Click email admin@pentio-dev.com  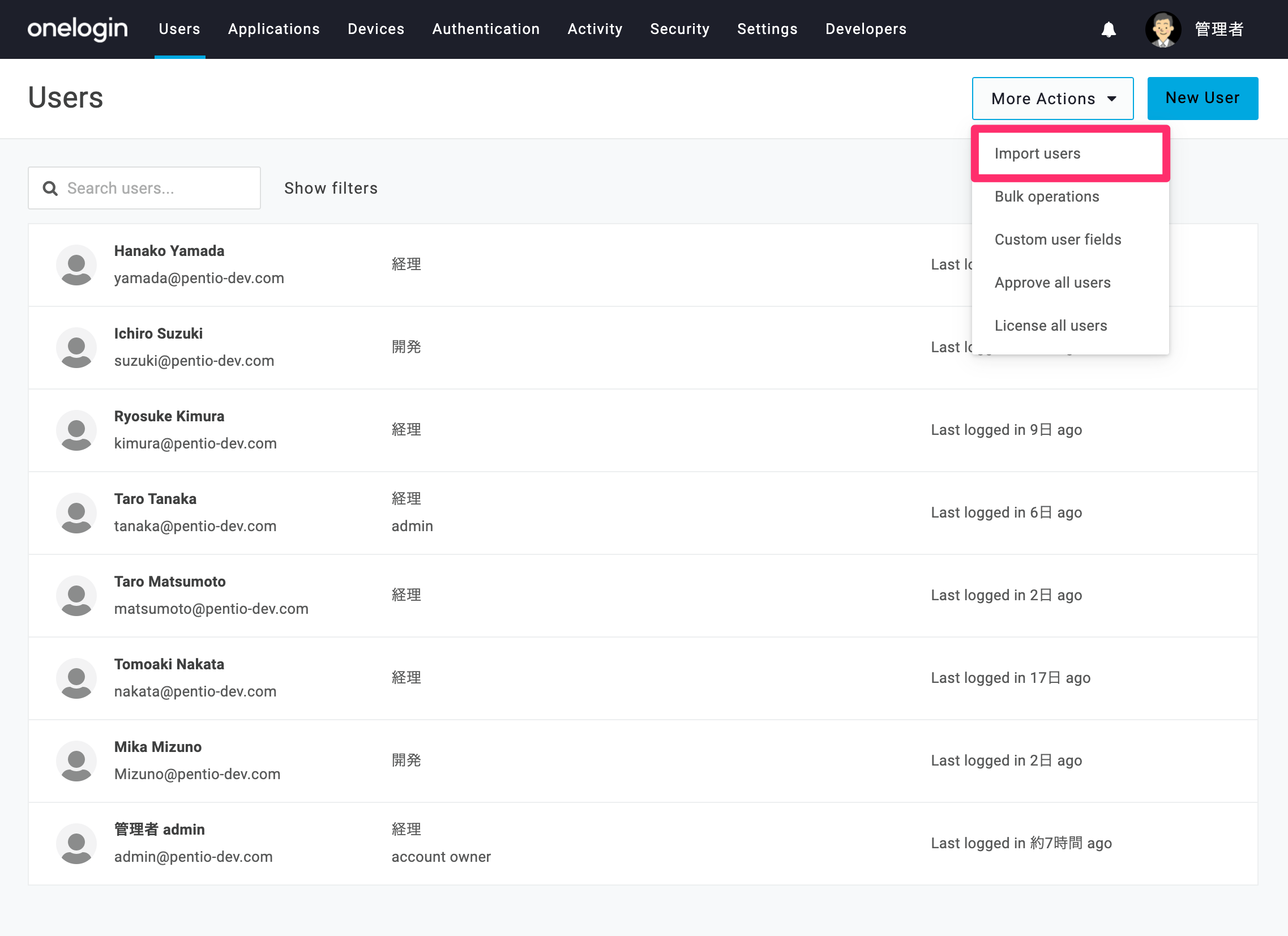click(x=193, y=857)
